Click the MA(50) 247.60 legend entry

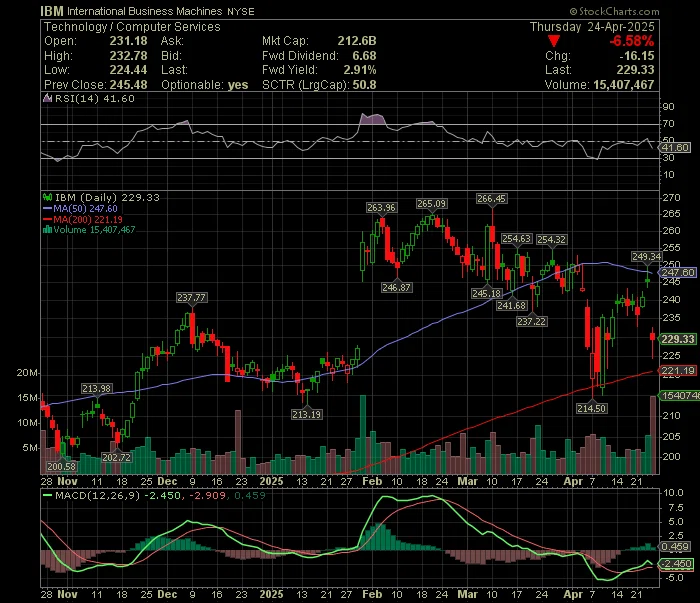tap(80, 208)
